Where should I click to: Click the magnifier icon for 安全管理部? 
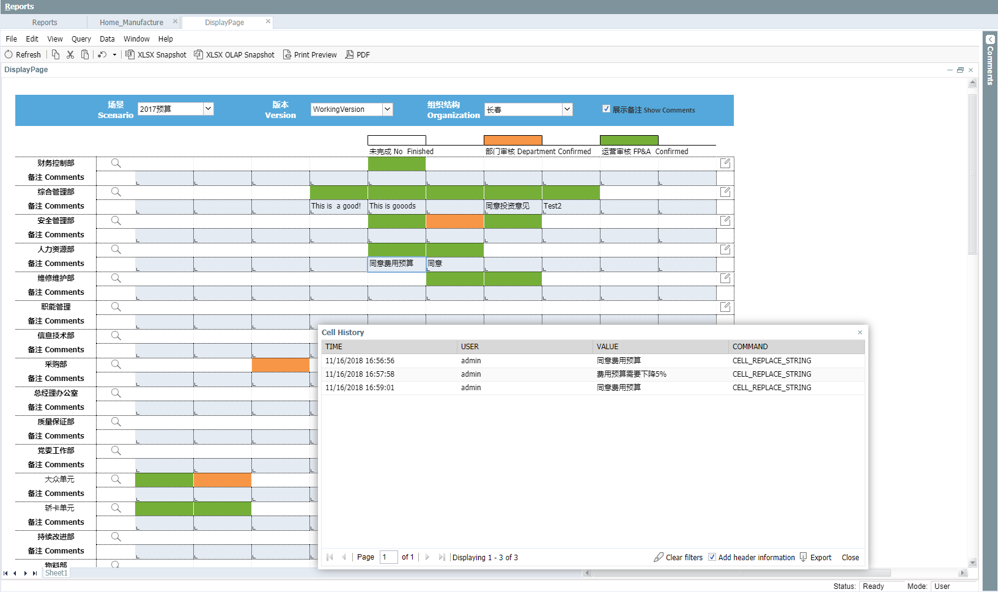click(x=116, y=220)
